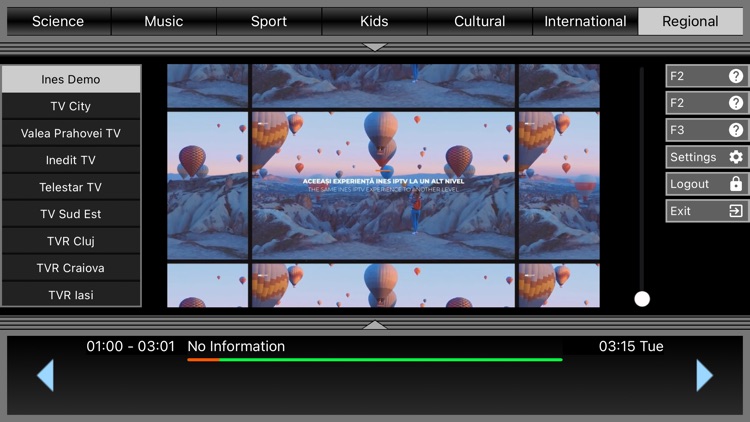
Task: Click the Exit door-arrow icon
Action: 736,211
